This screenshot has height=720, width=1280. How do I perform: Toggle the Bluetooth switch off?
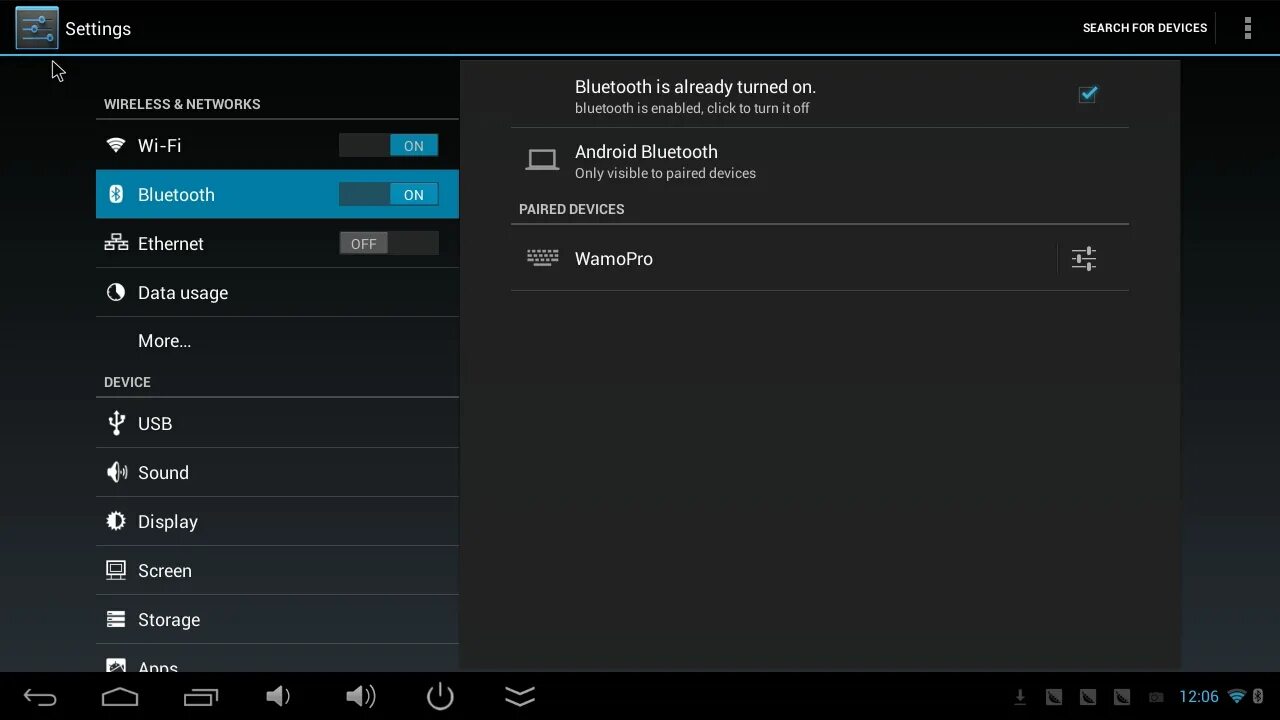(388, 195)
